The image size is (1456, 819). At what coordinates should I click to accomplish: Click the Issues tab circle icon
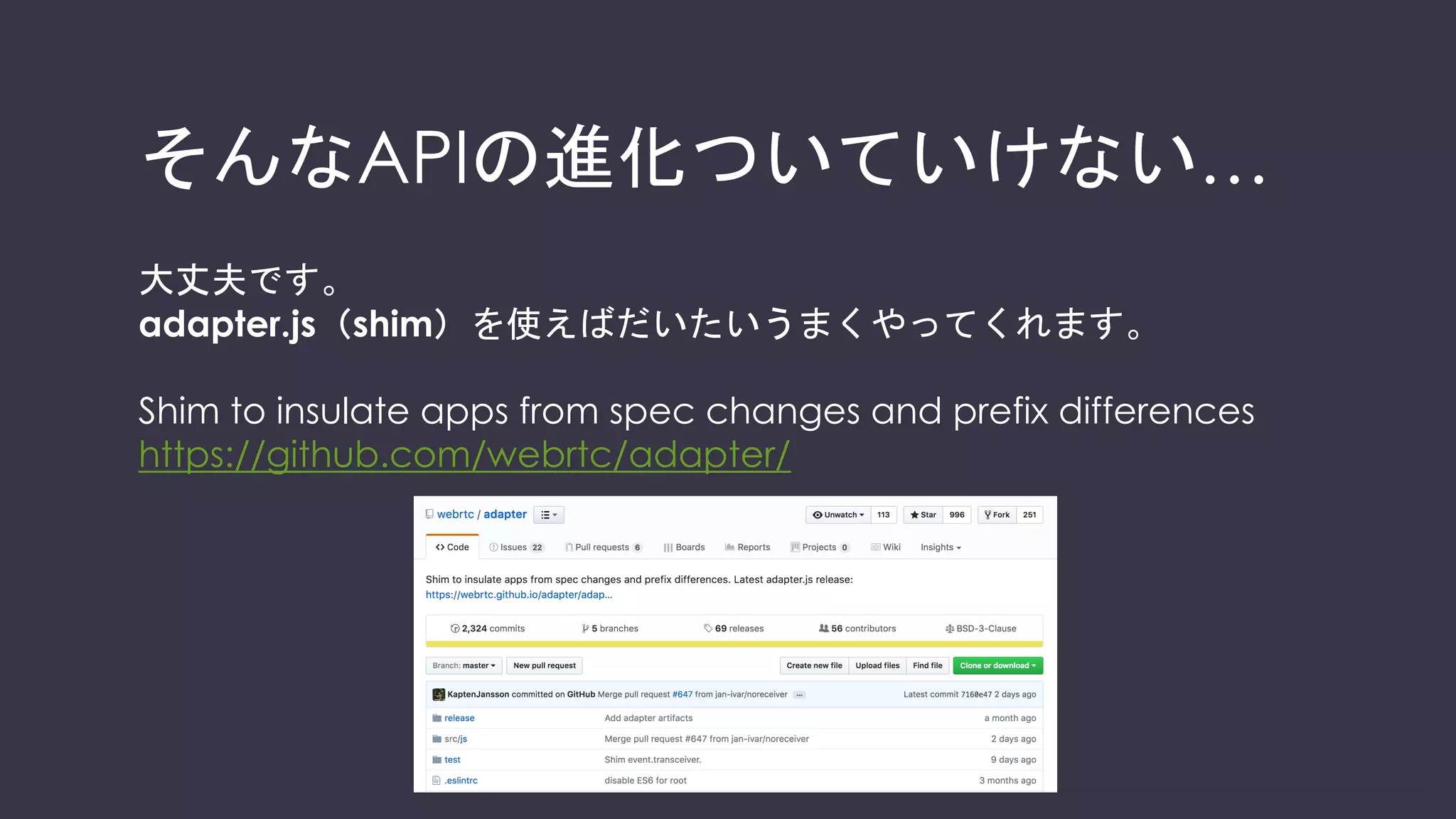[x=493, y=547]
